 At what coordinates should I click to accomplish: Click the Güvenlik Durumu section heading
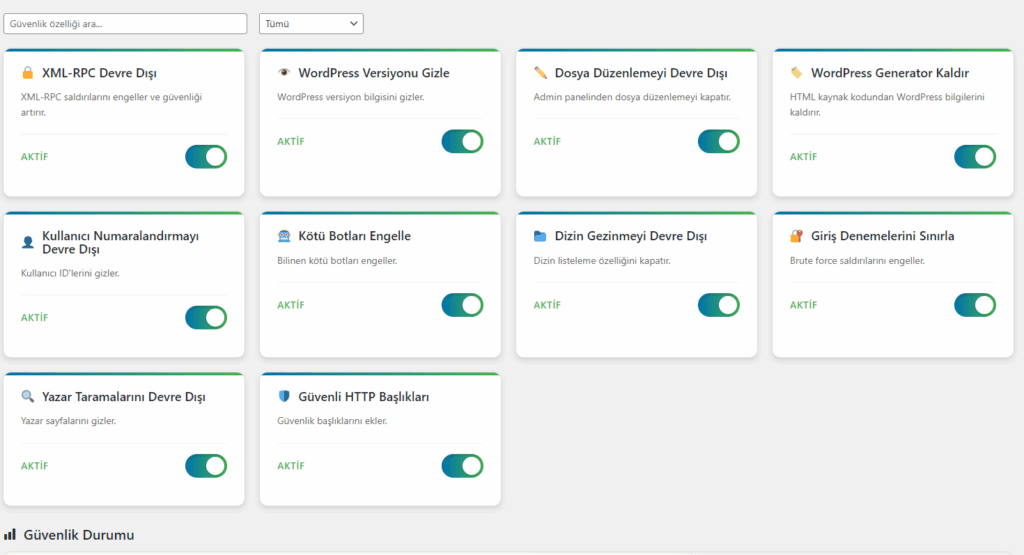click(x=78, y=535)
